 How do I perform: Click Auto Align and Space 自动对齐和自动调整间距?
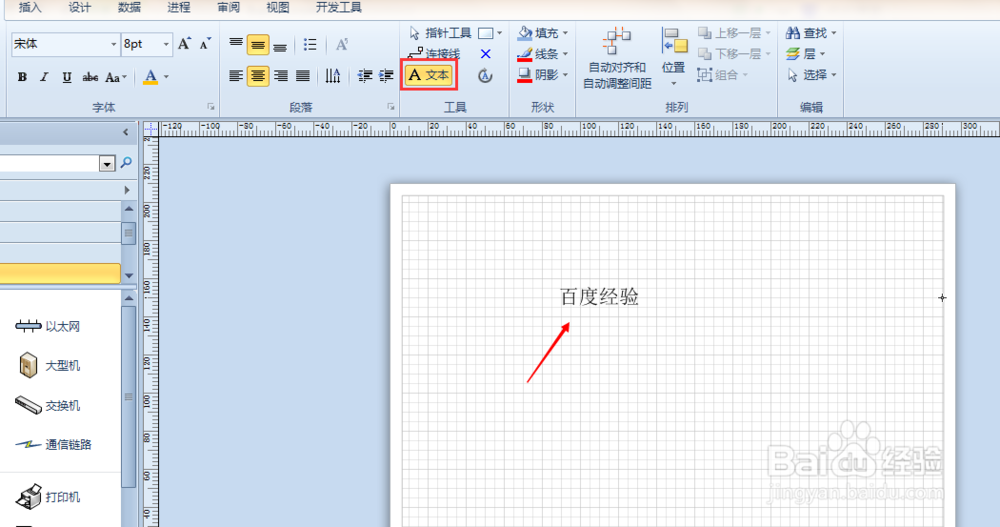617,59
